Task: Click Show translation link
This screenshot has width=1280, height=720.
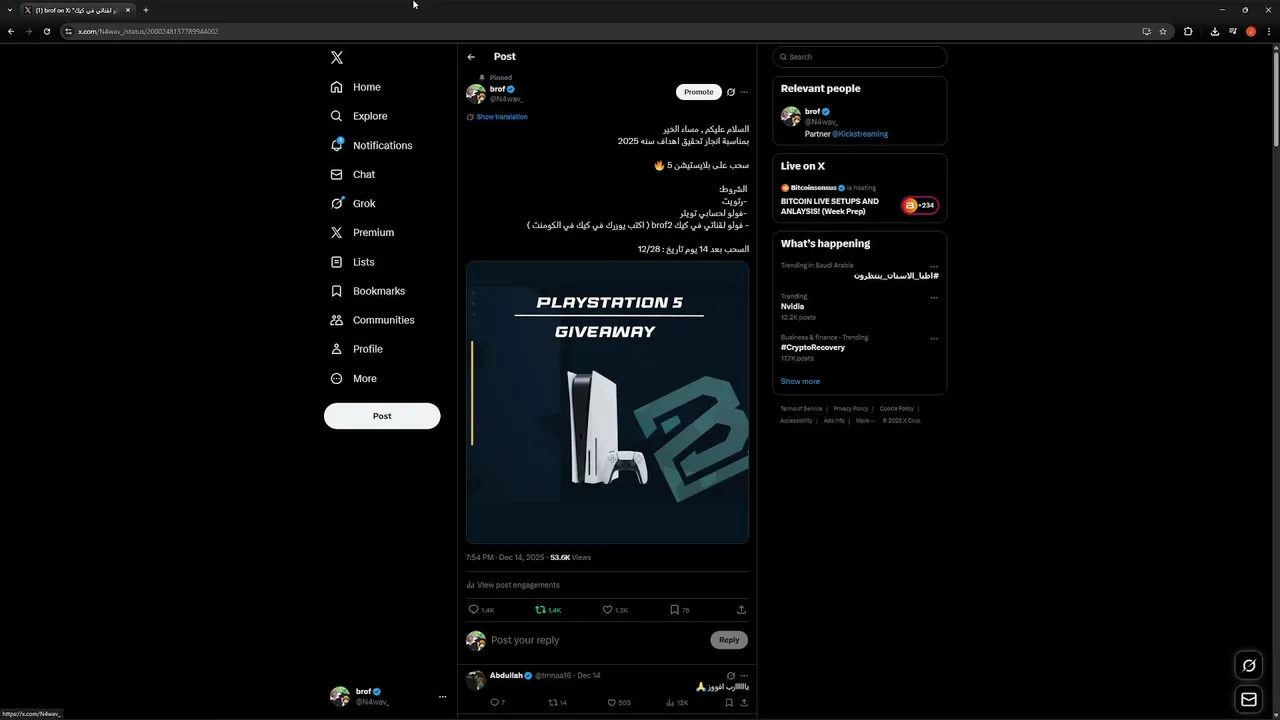Action: click(501, 117)
